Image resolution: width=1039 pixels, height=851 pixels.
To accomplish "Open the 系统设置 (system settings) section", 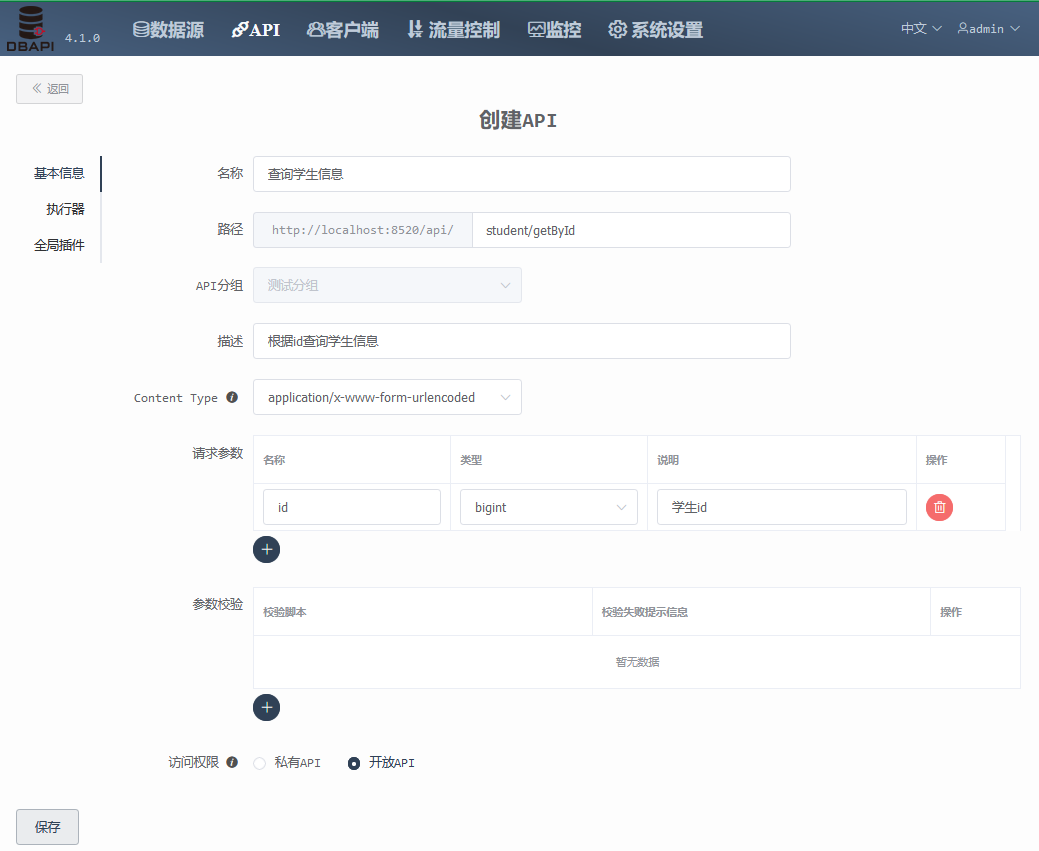I will 655,28.
